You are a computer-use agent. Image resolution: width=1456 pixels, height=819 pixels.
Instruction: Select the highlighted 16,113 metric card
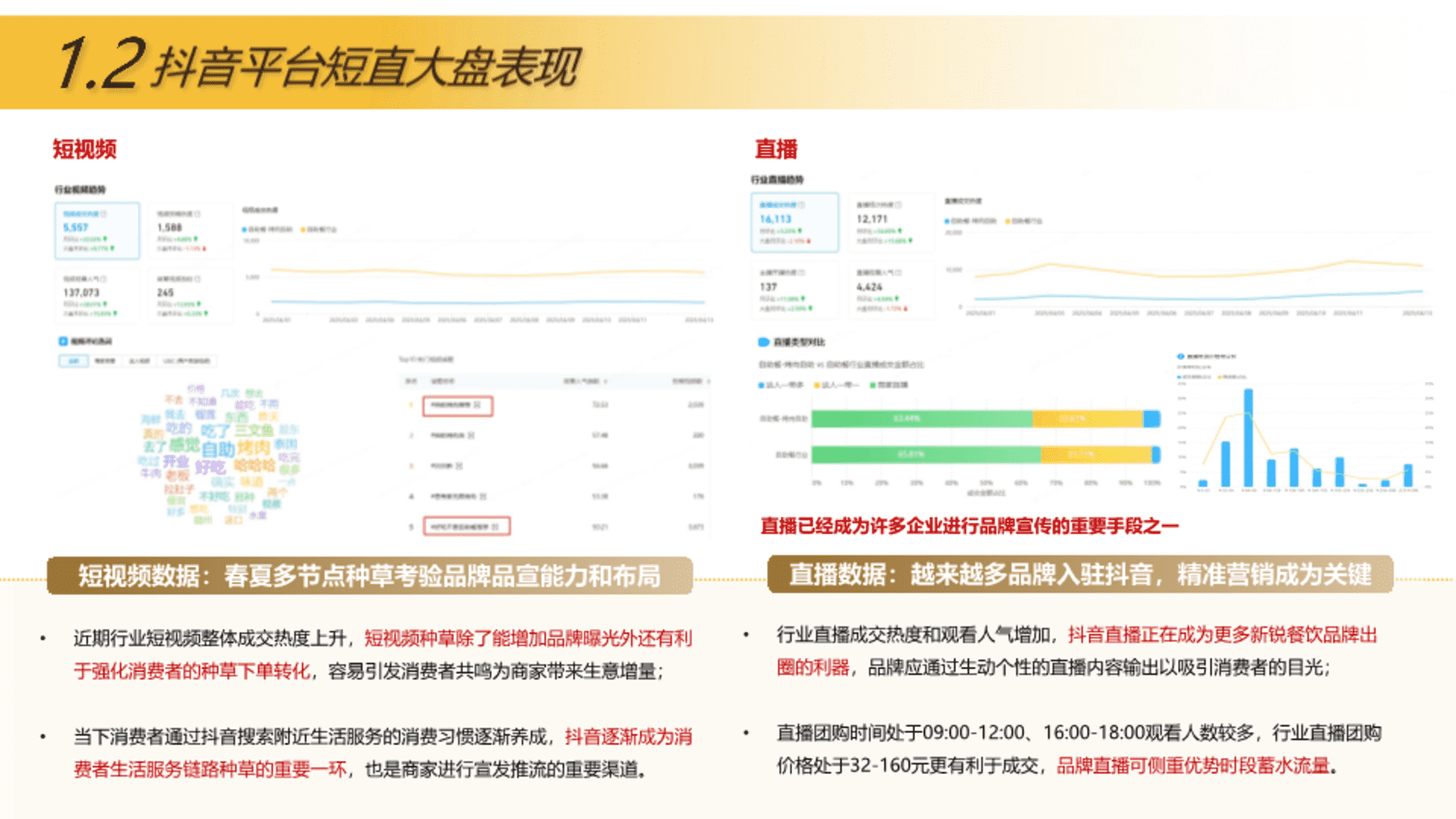click(x=795, y=222)
